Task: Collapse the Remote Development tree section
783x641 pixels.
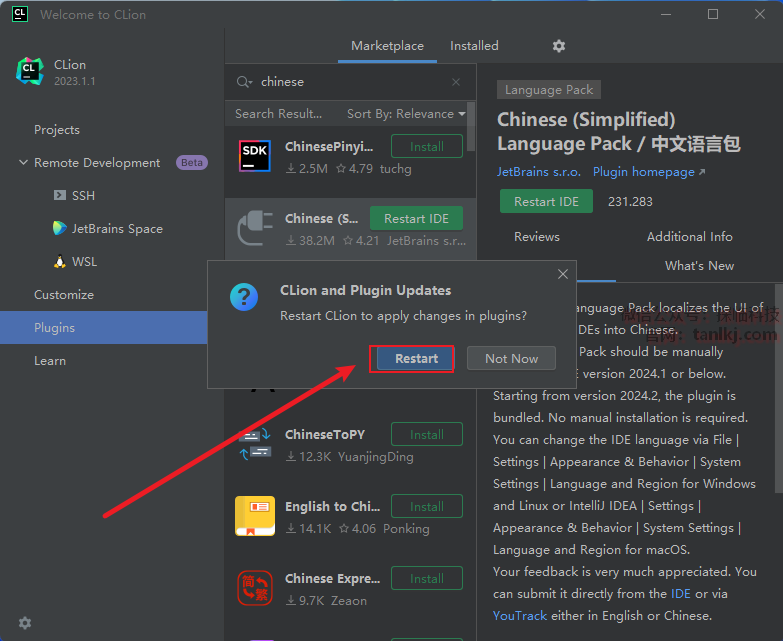Action: coord(23,163)
